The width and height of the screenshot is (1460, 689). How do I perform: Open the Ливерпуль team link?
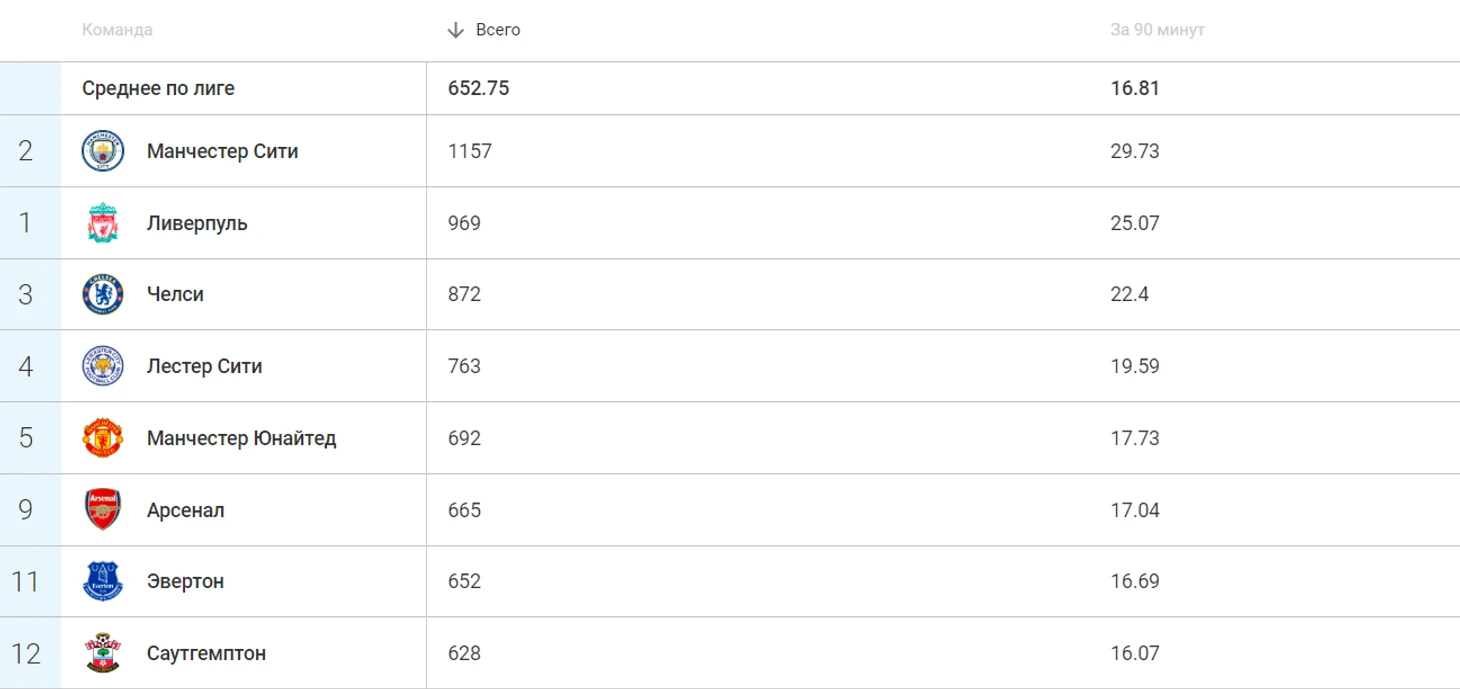tap(197, 223)
